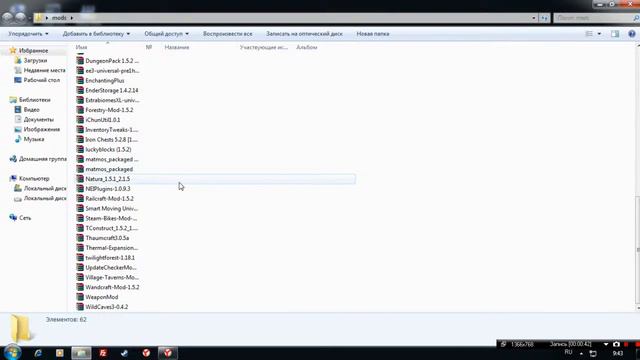Go back with the Explorer Back arrow

pos(8,18)
